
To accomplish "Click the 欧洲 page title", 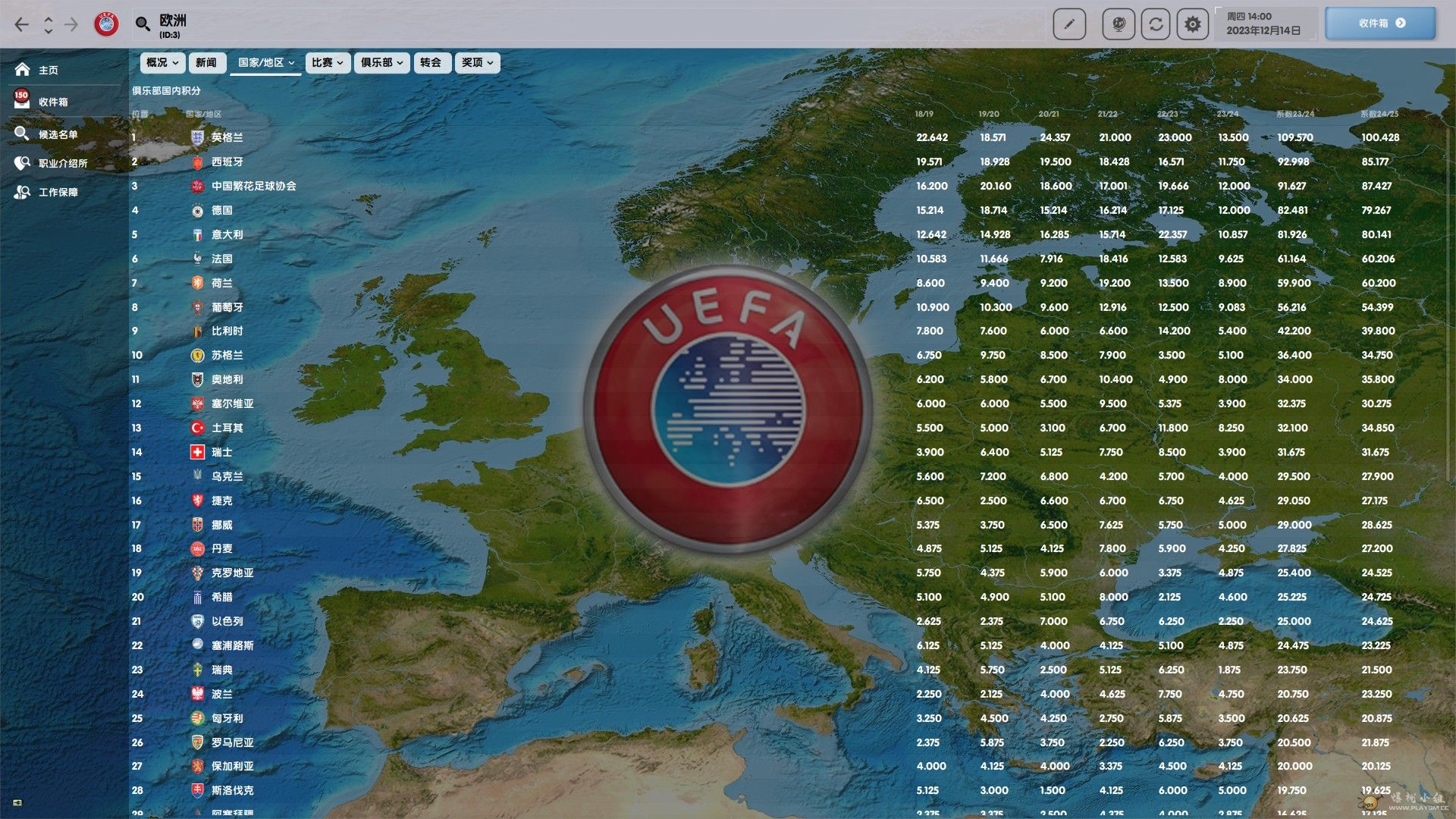I will [x=172, y=20].
